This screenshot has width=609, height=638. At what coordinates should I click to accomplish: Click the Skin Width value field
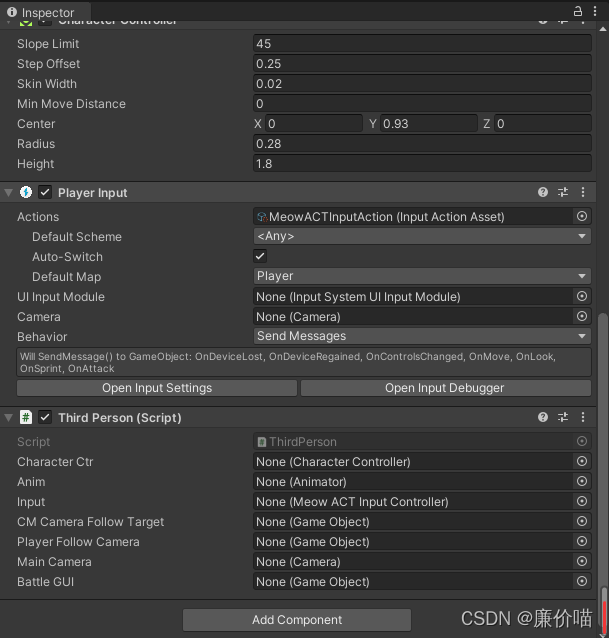(x=422, y=83)
